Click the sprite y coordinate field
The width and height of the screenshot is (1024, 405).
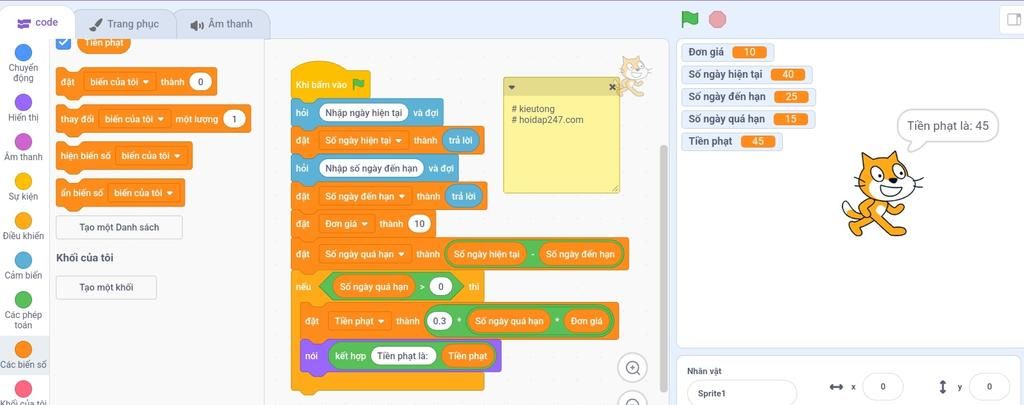coord(989,387)
